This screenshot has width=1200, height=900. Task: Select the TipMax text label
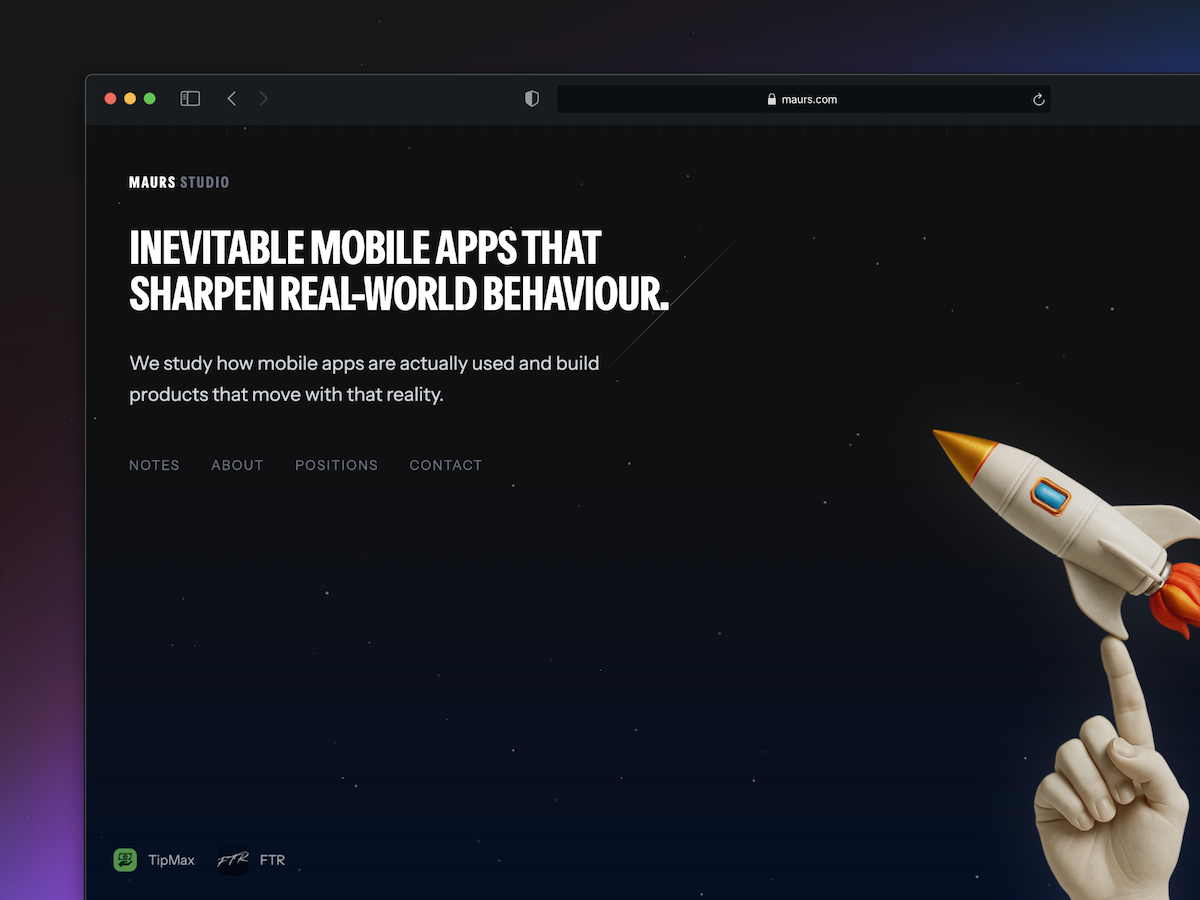[x=171, y=860]
